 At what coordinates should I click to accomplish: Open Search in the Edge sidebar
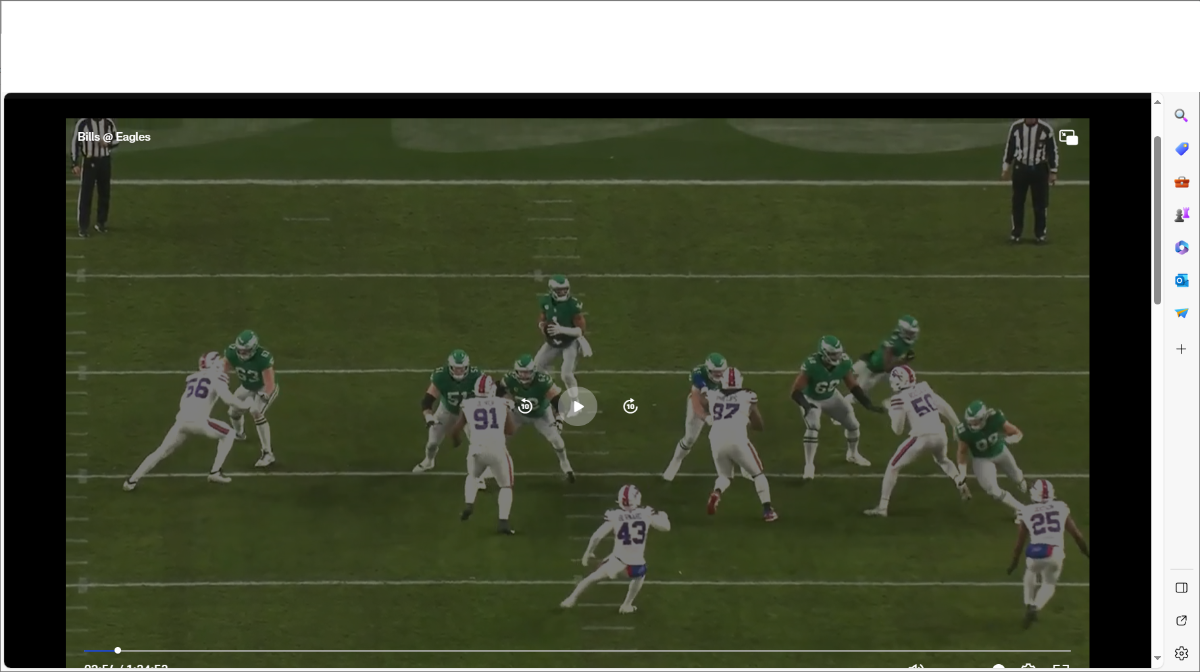click(x=1181, y=116)
